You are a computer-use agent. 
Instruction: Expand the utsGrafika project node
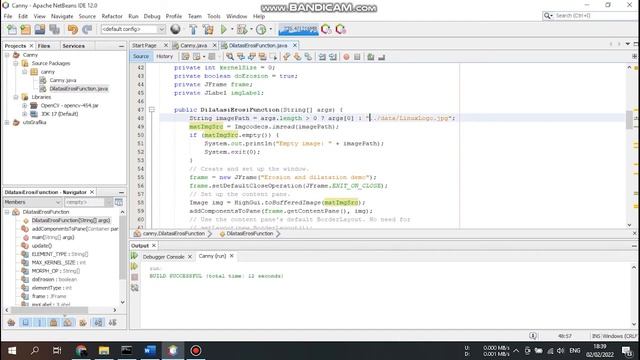coord(7,122)
